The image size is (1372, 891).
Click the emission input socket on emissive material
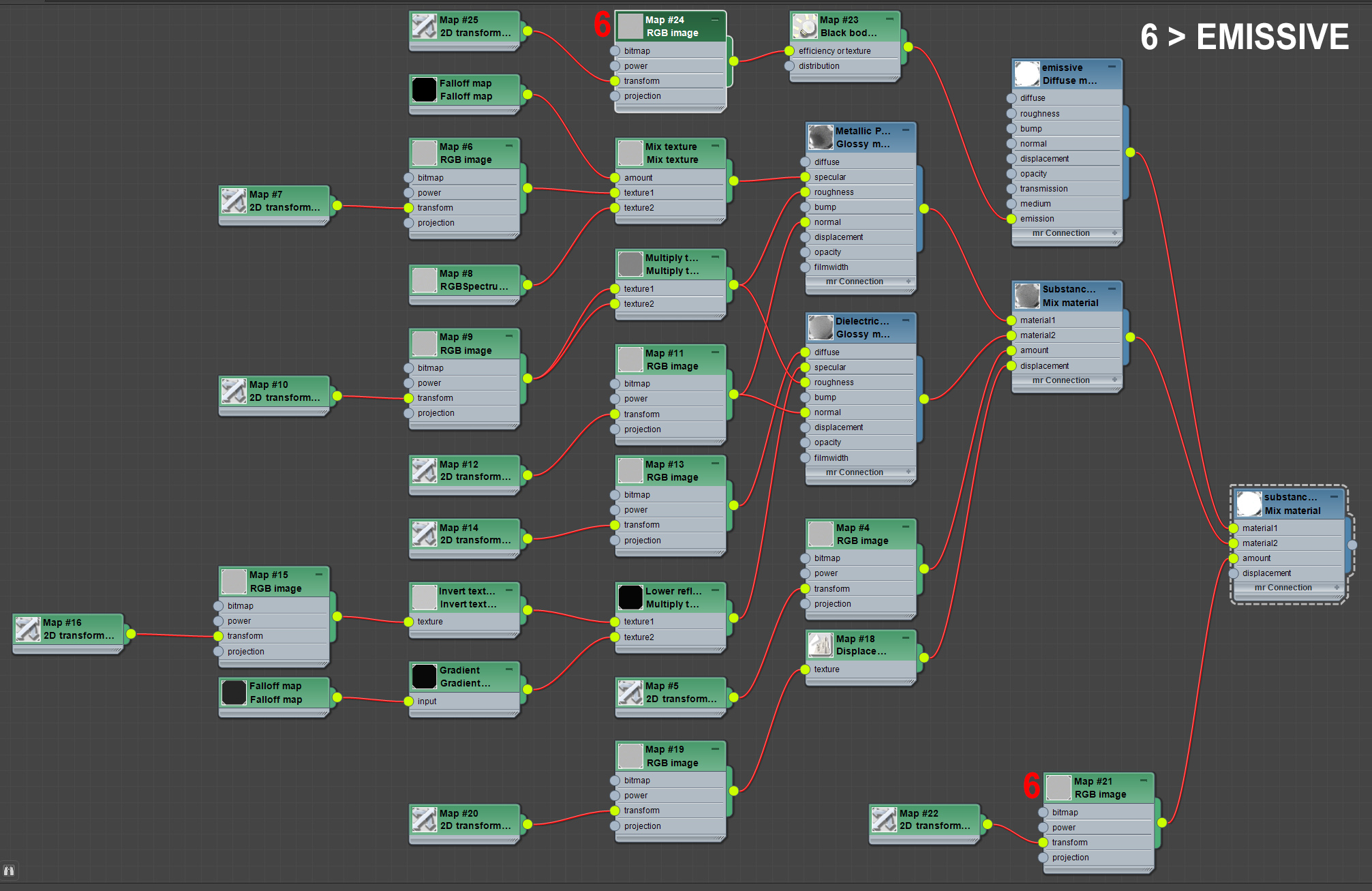pos(1011,219)
